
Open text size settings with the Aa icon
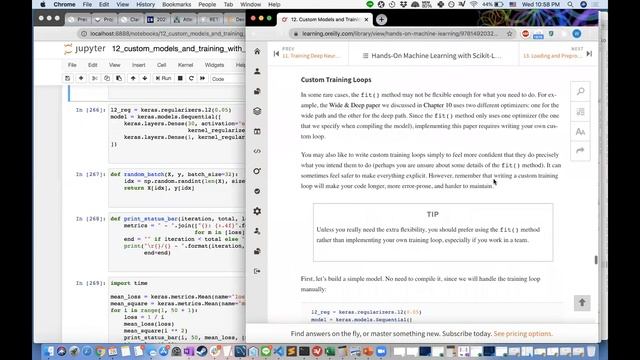click(x=580, y=131)
